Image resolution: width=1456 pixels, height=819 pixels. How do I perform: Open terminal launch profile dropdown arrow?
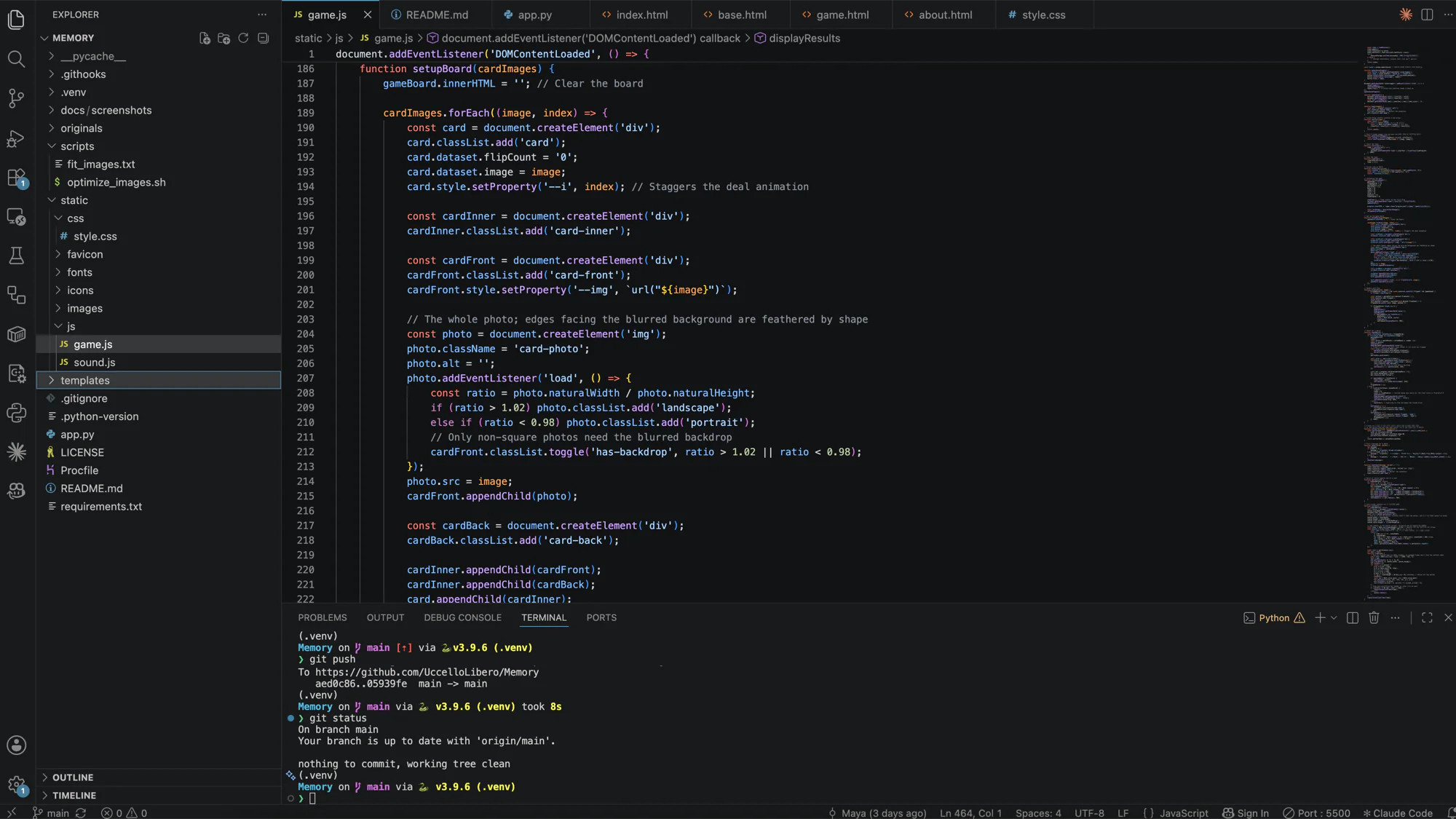click(x=1334, y=617)
